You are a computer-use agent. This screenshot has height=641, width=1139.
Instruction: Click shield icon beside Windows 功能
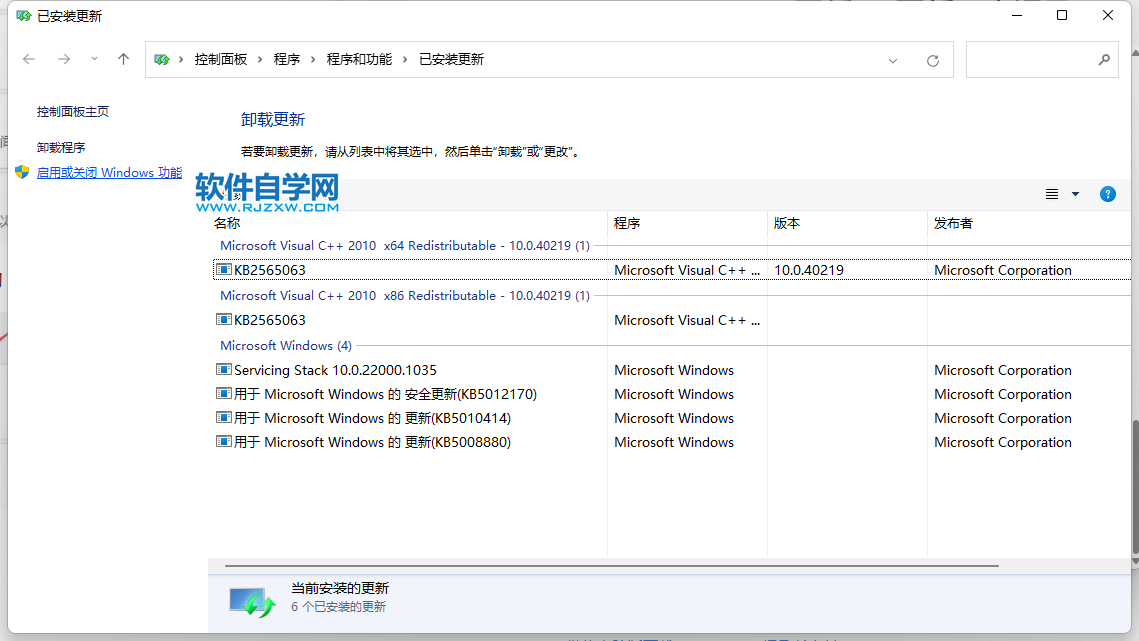pos(22,172)
